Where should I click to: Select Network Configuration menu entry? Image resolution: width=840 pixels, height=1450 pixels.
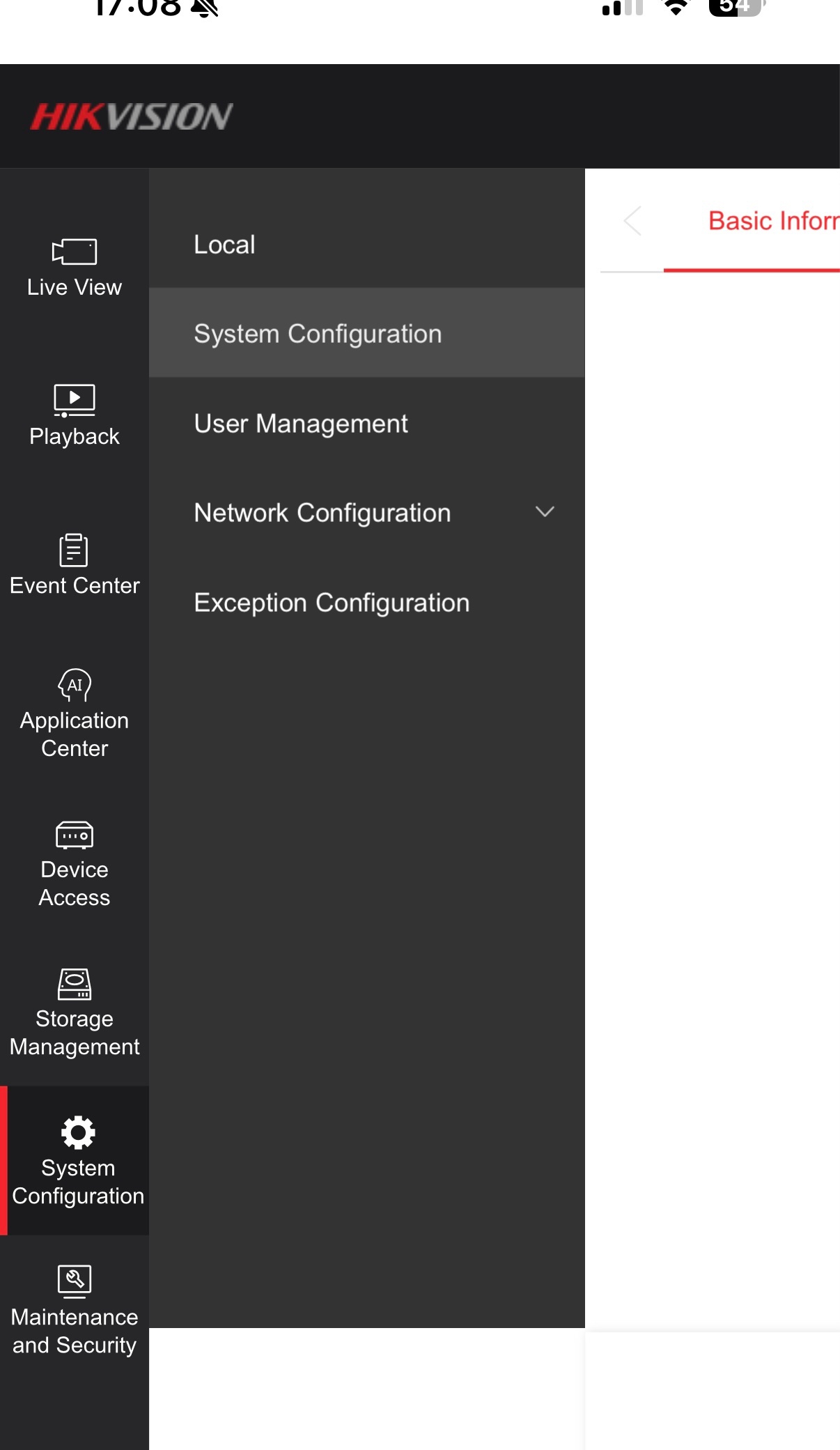click(322, 513)
